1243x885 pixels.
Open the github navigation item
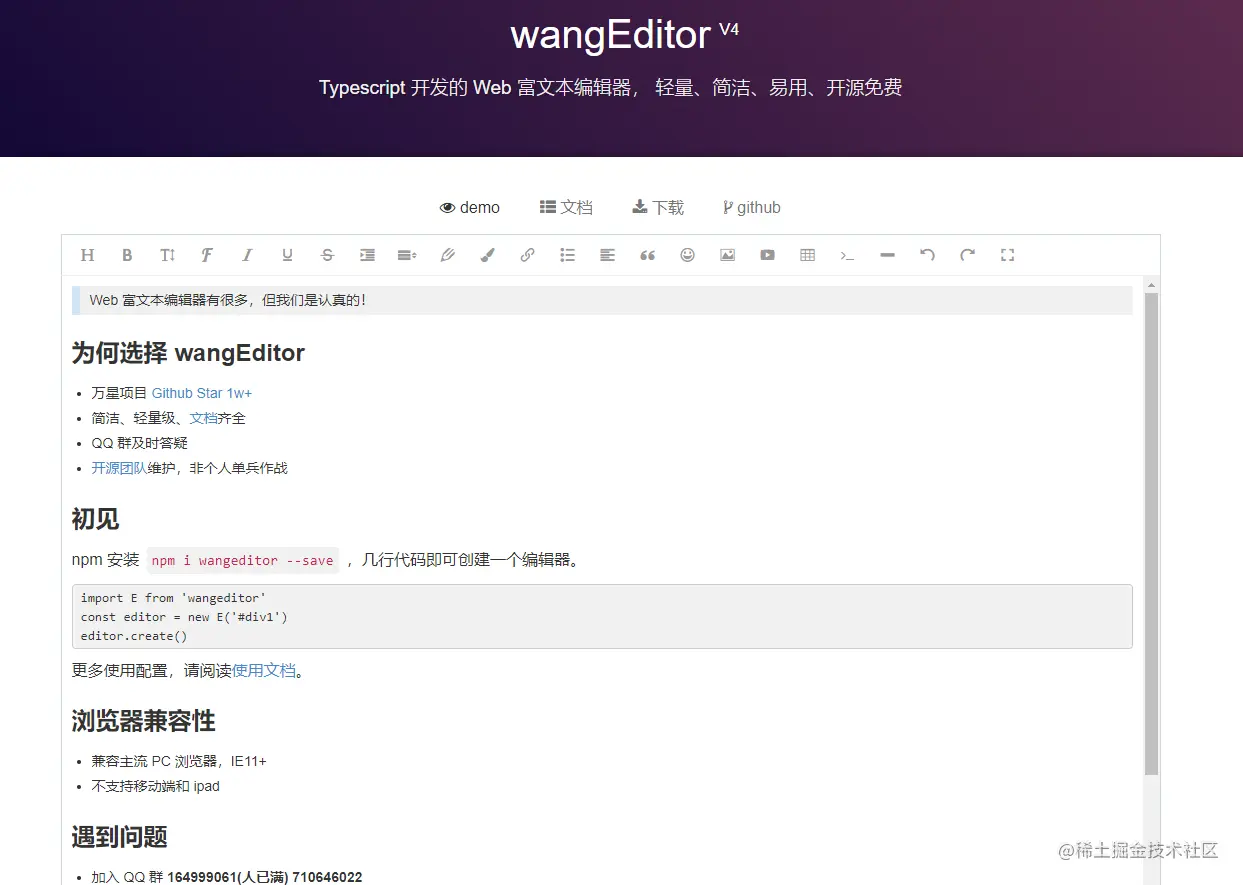(751, 207)
